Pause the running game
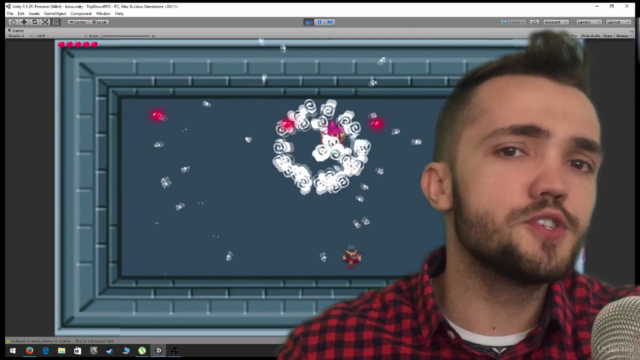Image resolution: width=640 pixels, height=360 pixels. [x=320, y=22]
